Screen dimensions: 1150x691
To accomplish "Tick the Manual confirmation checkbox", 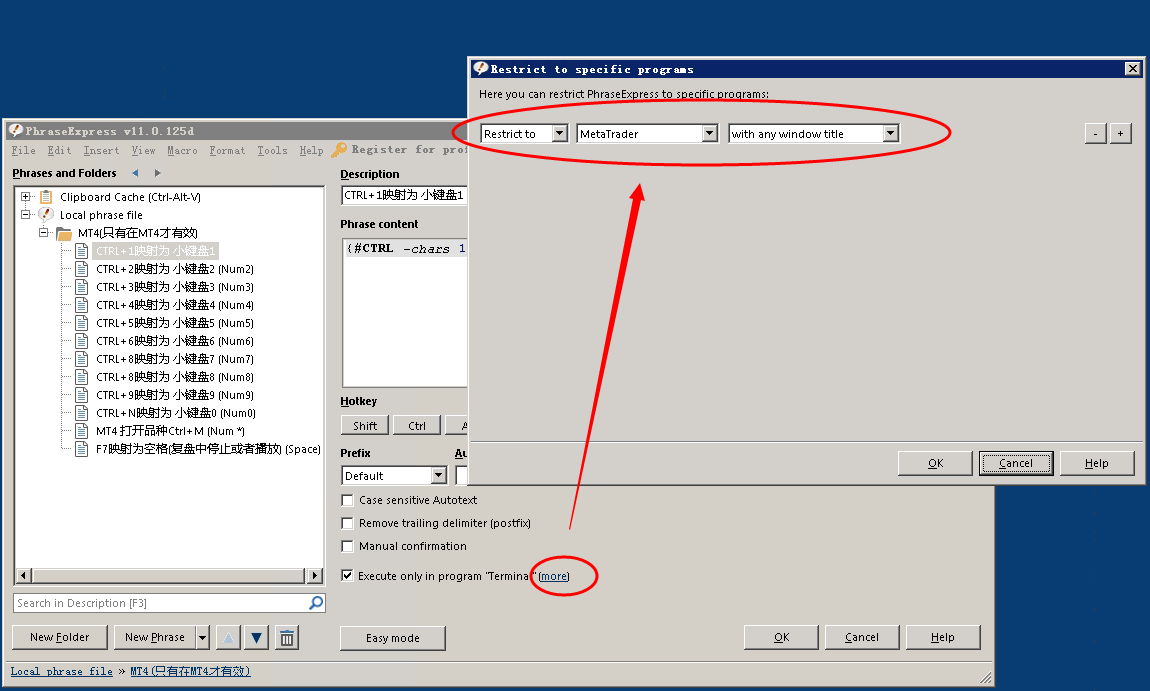I will pos(348,546).
